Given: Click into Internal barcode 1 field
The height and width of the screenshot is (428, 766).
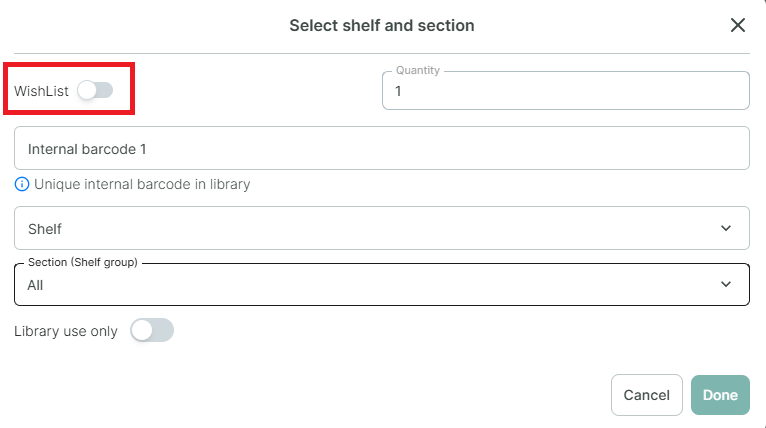Looking at the screenshot, I should pos(382,149).
